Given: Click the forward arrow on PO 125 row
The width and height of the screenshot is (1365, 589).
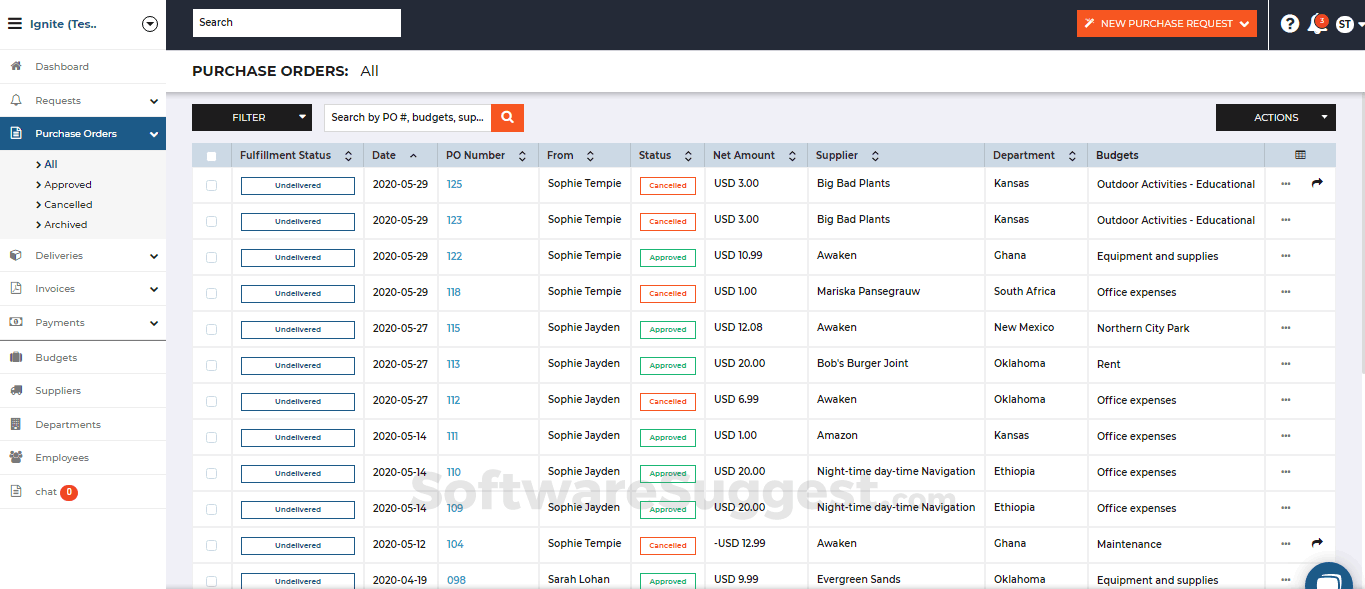Looking at the screenshot, I should click(x=1317, y=183).
